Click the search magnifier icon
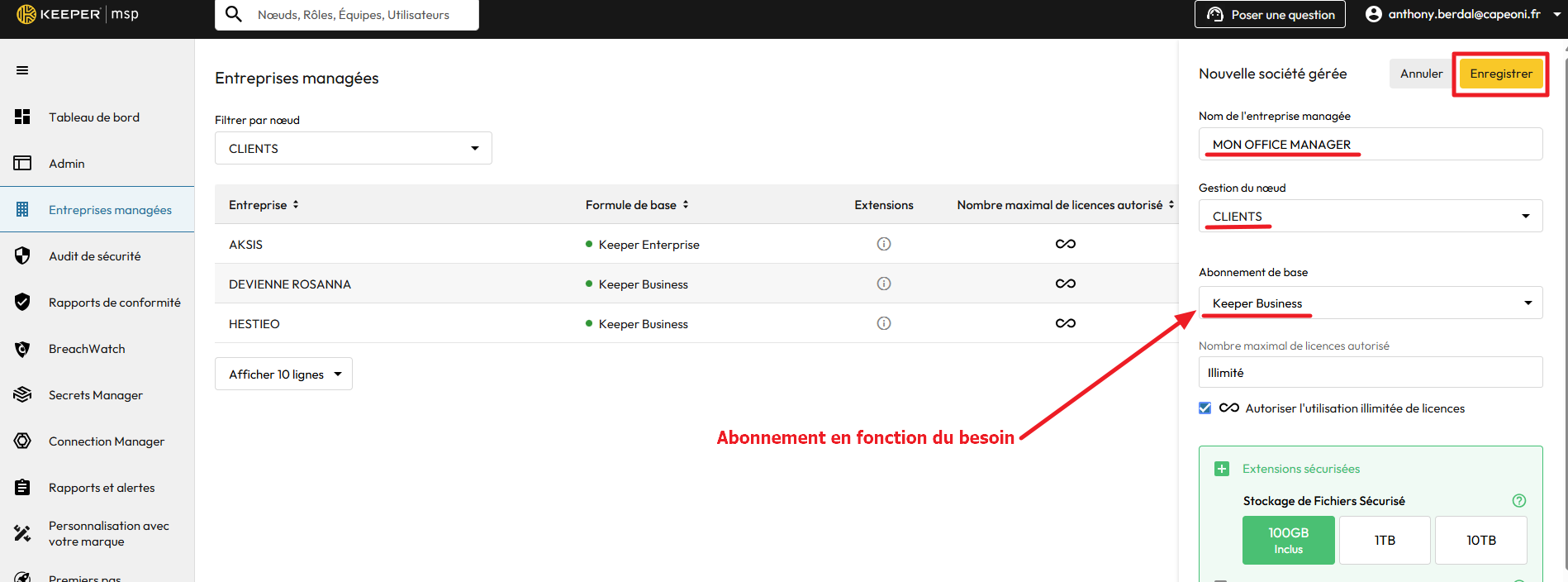Screen dimensions: 1568x582 point(234,14)
